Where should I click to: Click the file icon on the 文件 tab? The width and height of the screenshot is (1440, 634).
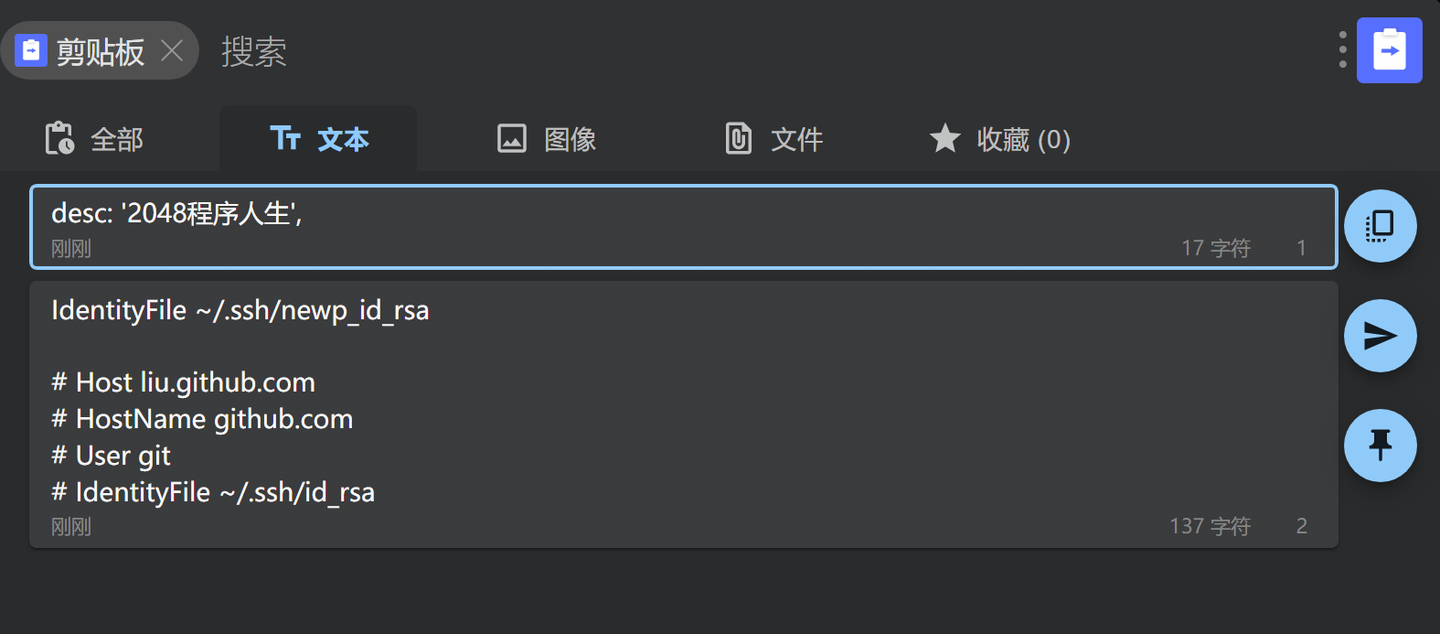click(x=739, y=139)
